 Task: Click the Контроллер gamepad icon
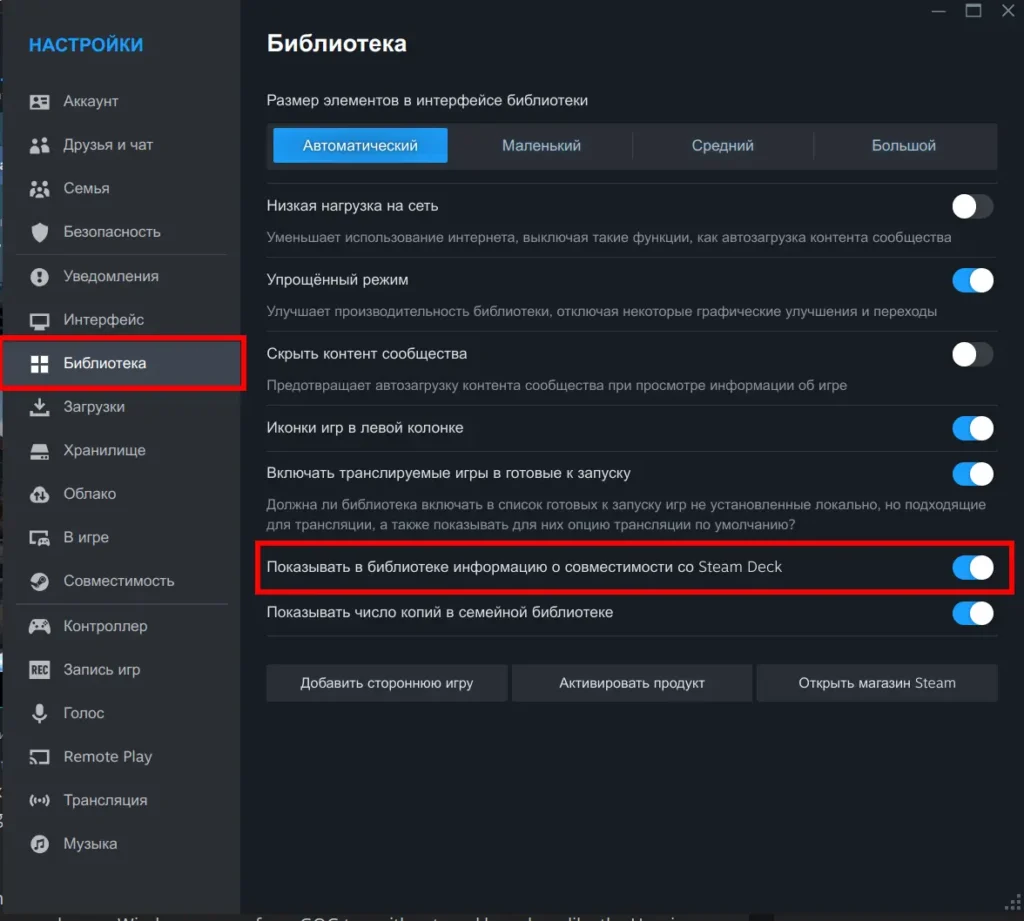pos(39,626)
